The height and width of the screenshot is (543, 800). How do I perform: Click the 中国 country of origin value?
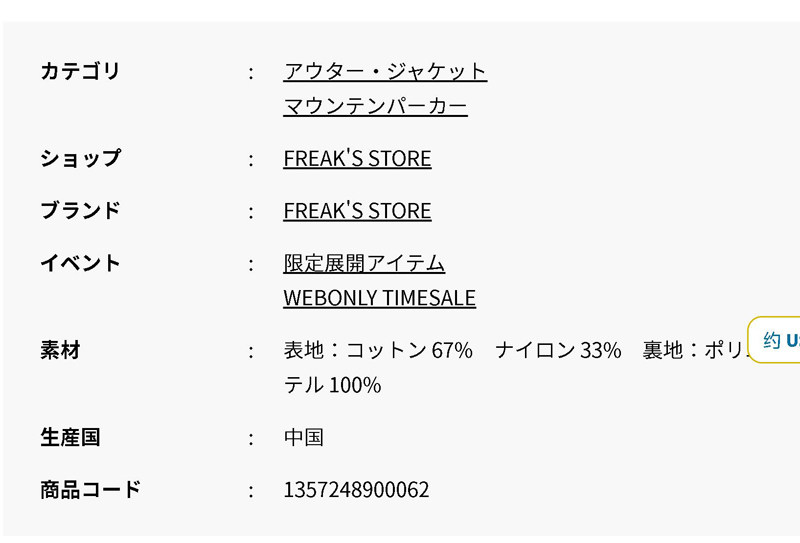303,437
